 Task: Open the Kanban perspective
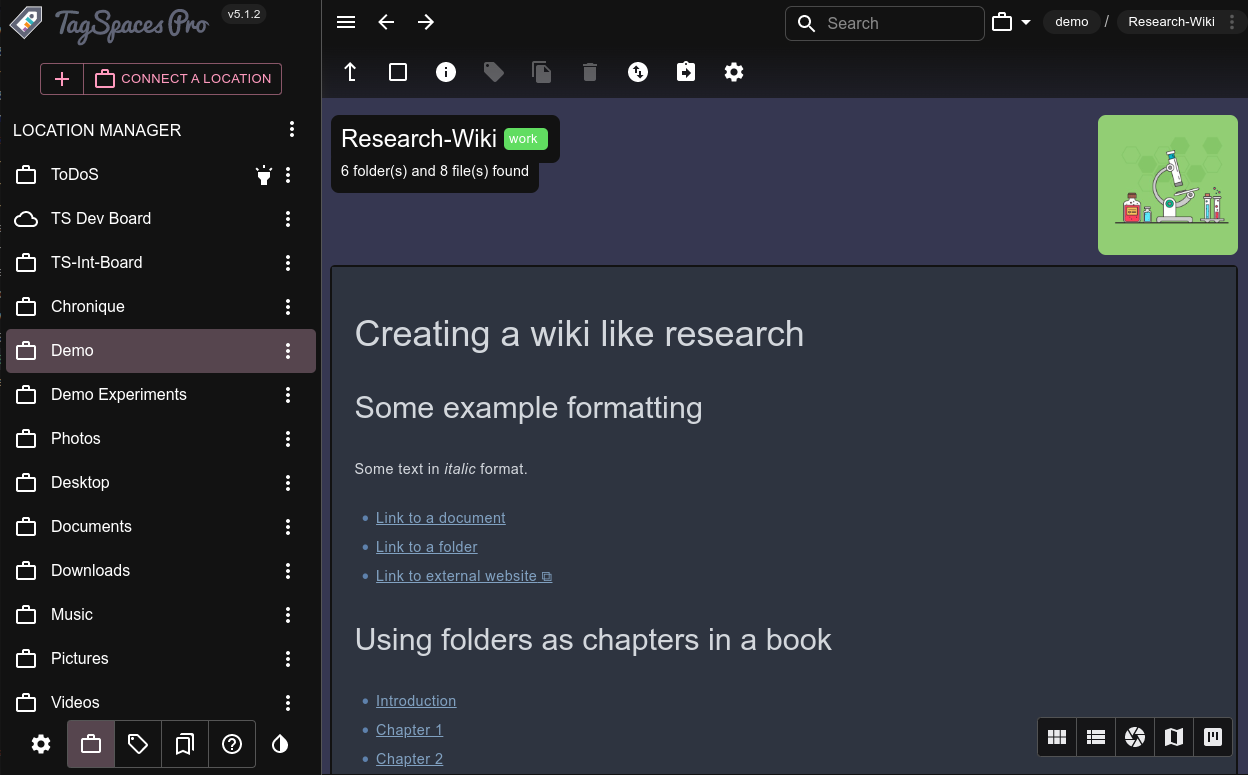point(1212,737)
